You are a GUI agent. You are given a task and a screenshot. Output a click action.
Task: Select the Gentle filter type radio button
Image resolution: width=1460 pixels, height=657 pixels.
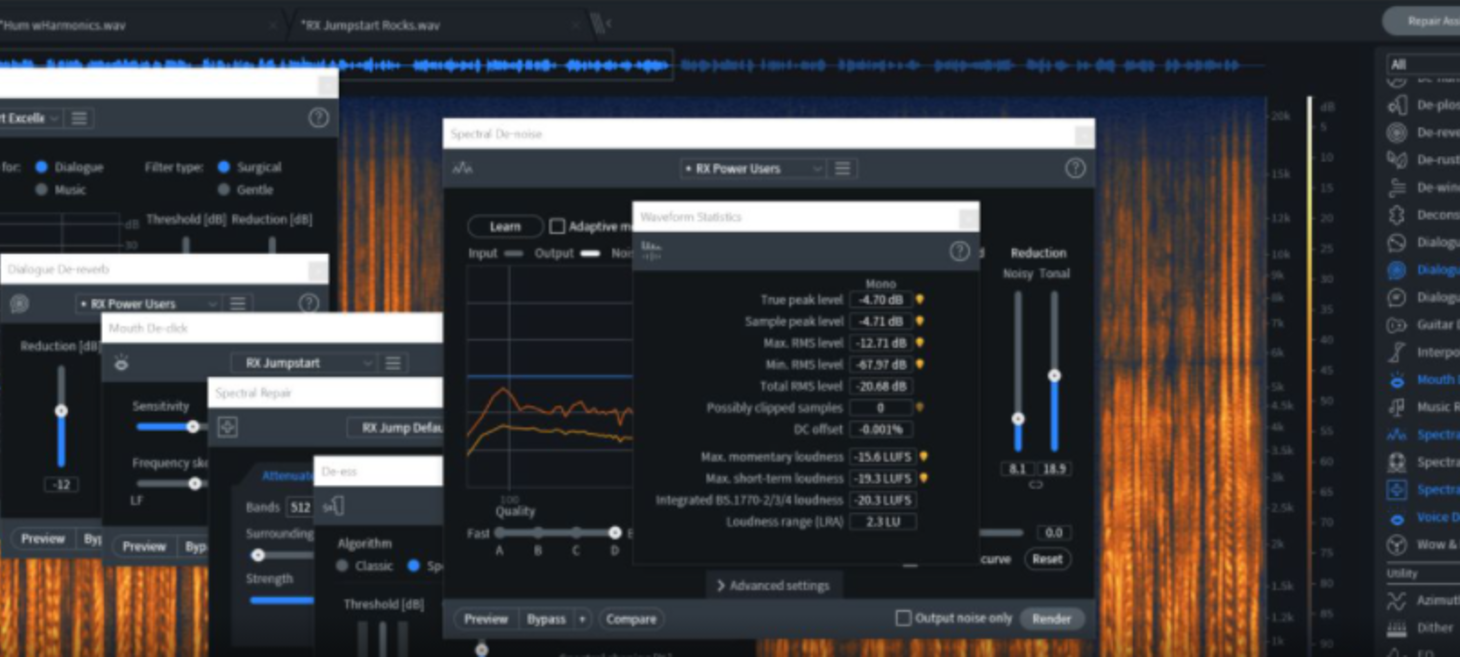coord(224,189)
